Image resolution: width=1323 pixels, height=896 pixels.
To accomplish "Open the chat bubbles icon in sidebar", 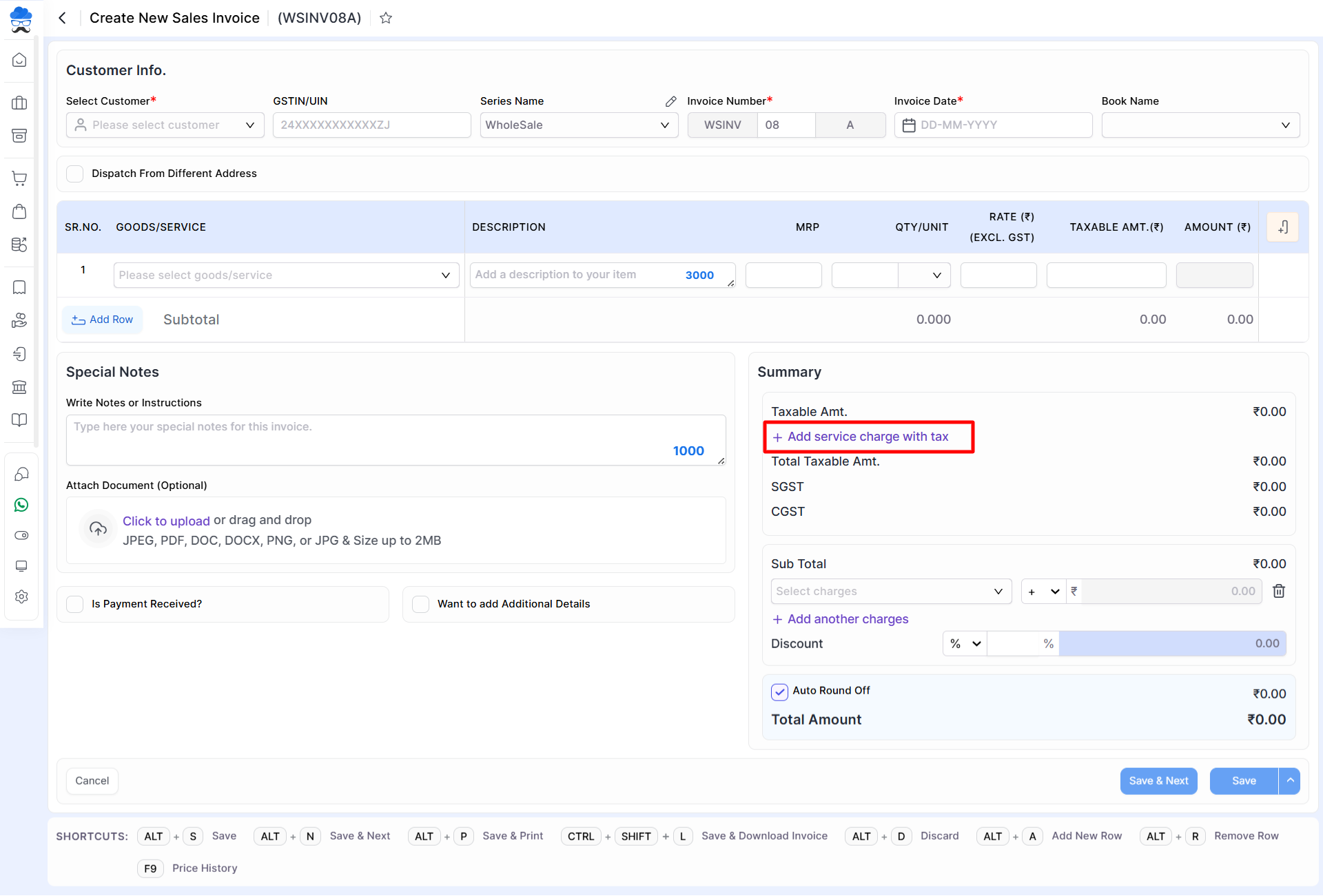I will (21, 474).
